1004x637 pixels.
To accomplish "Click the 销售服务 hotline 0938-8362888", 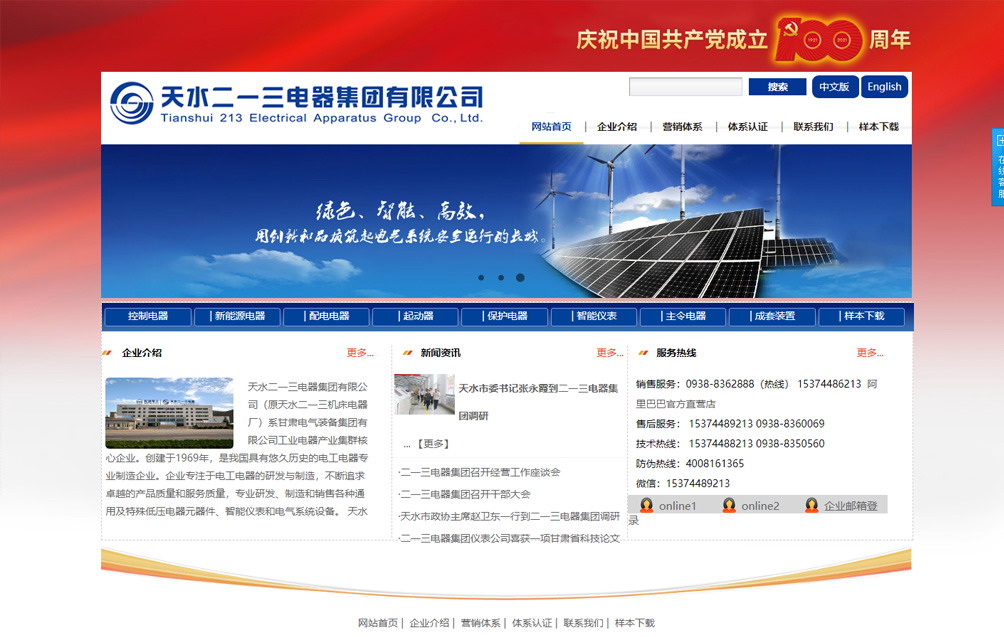I will coord(720,384).
